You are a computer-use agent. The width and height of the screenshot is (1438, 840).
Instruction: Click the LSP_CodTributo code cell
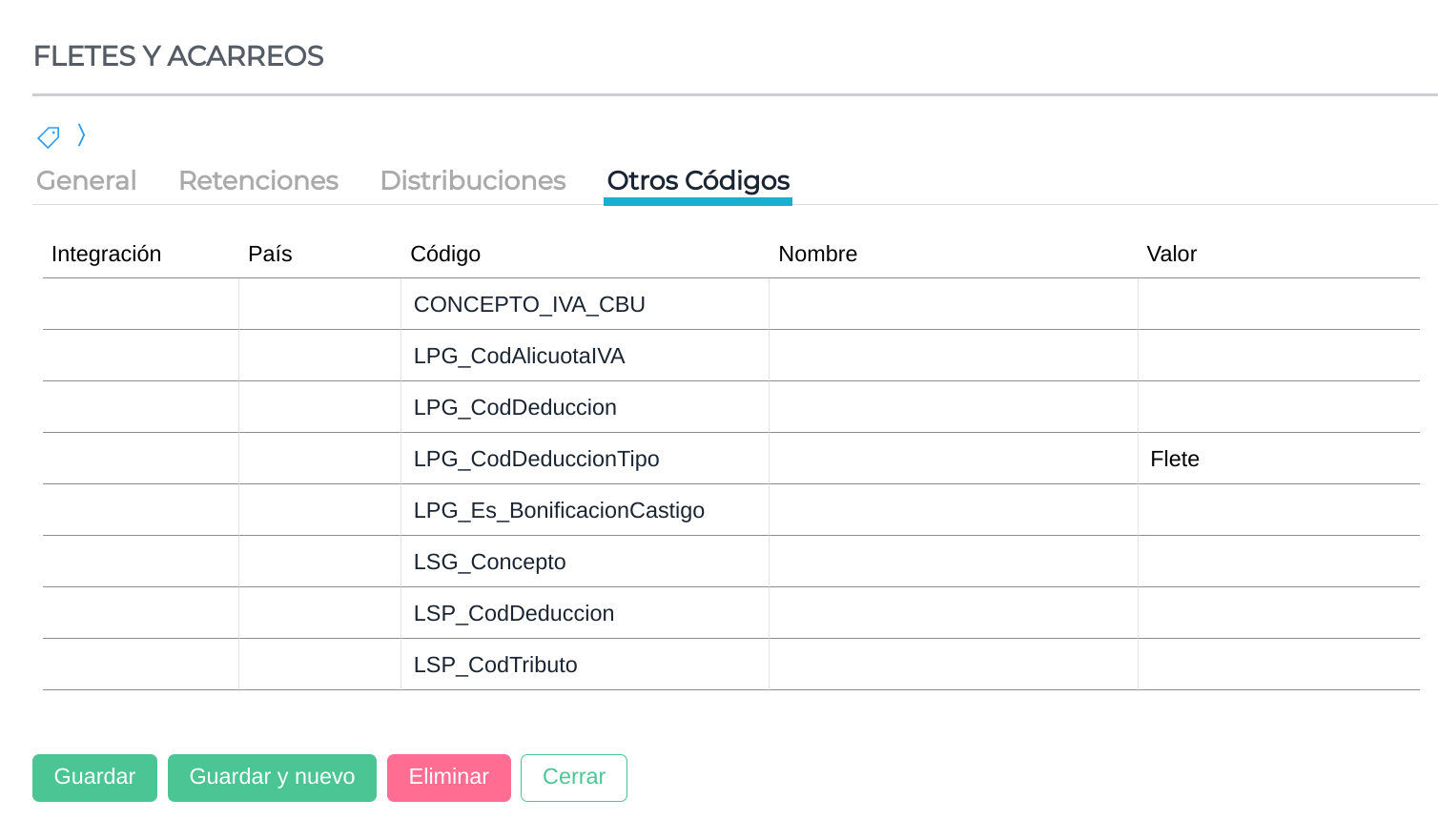585,665
